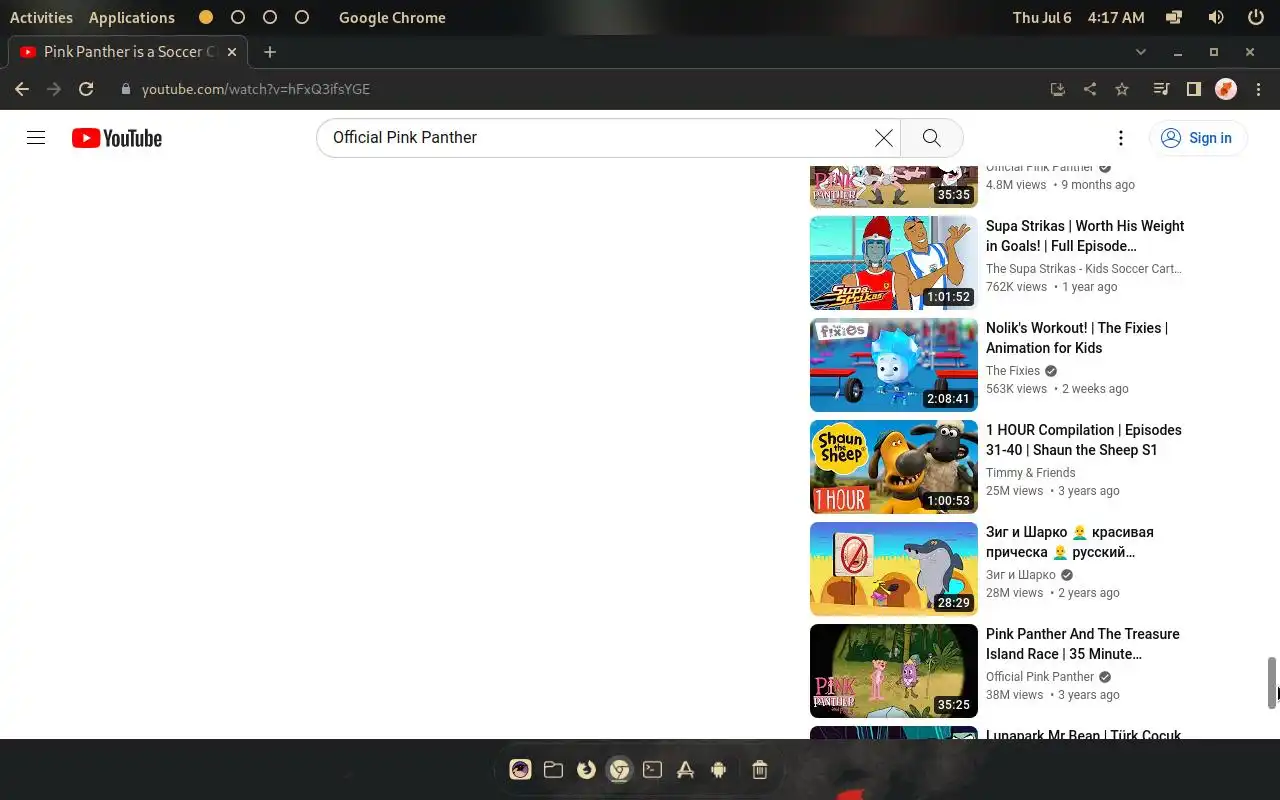
Task: Click the browser back arrow
Action: pos(22,89)
